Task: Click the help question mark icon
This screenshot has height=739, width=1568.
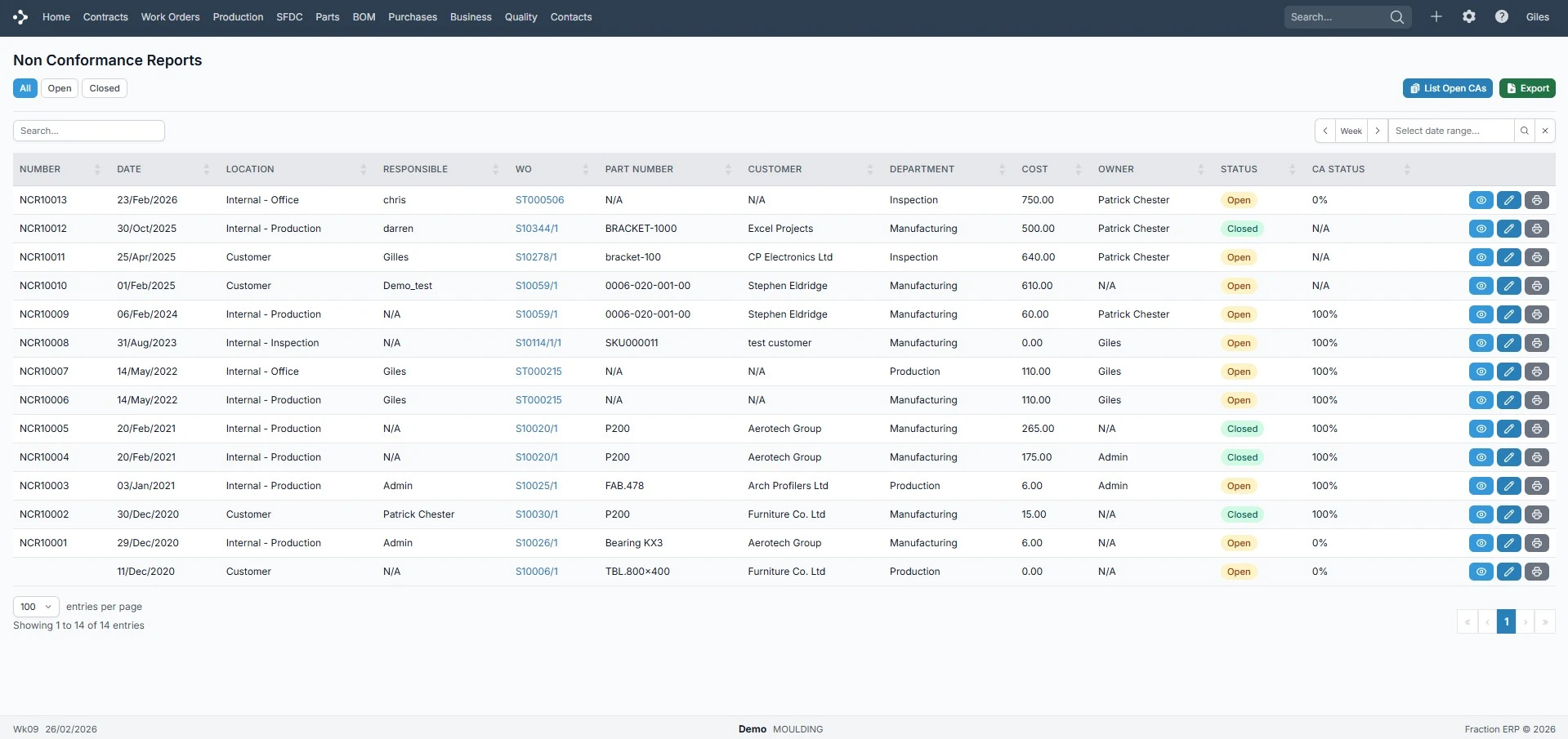Action: pyautogui.click(x=1501, y=17)
